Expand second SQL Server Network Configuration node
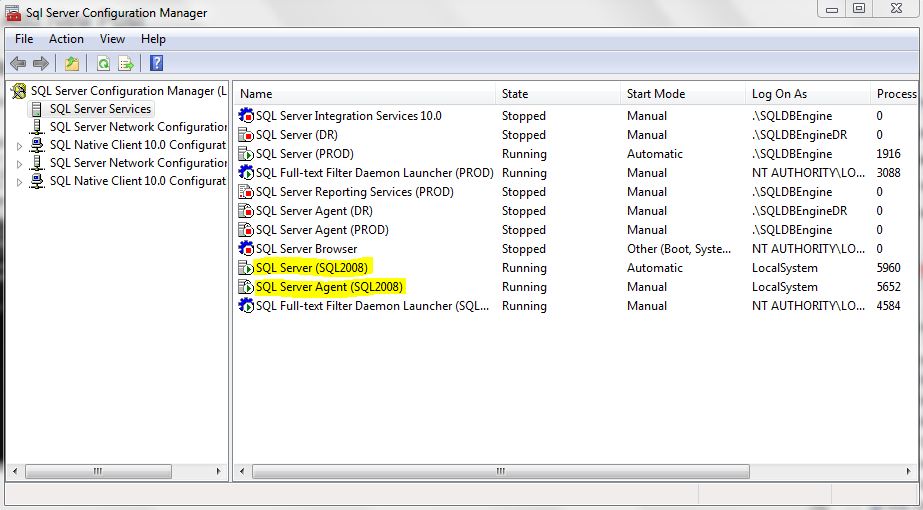 pyautogui.click(x=19, y=164)
